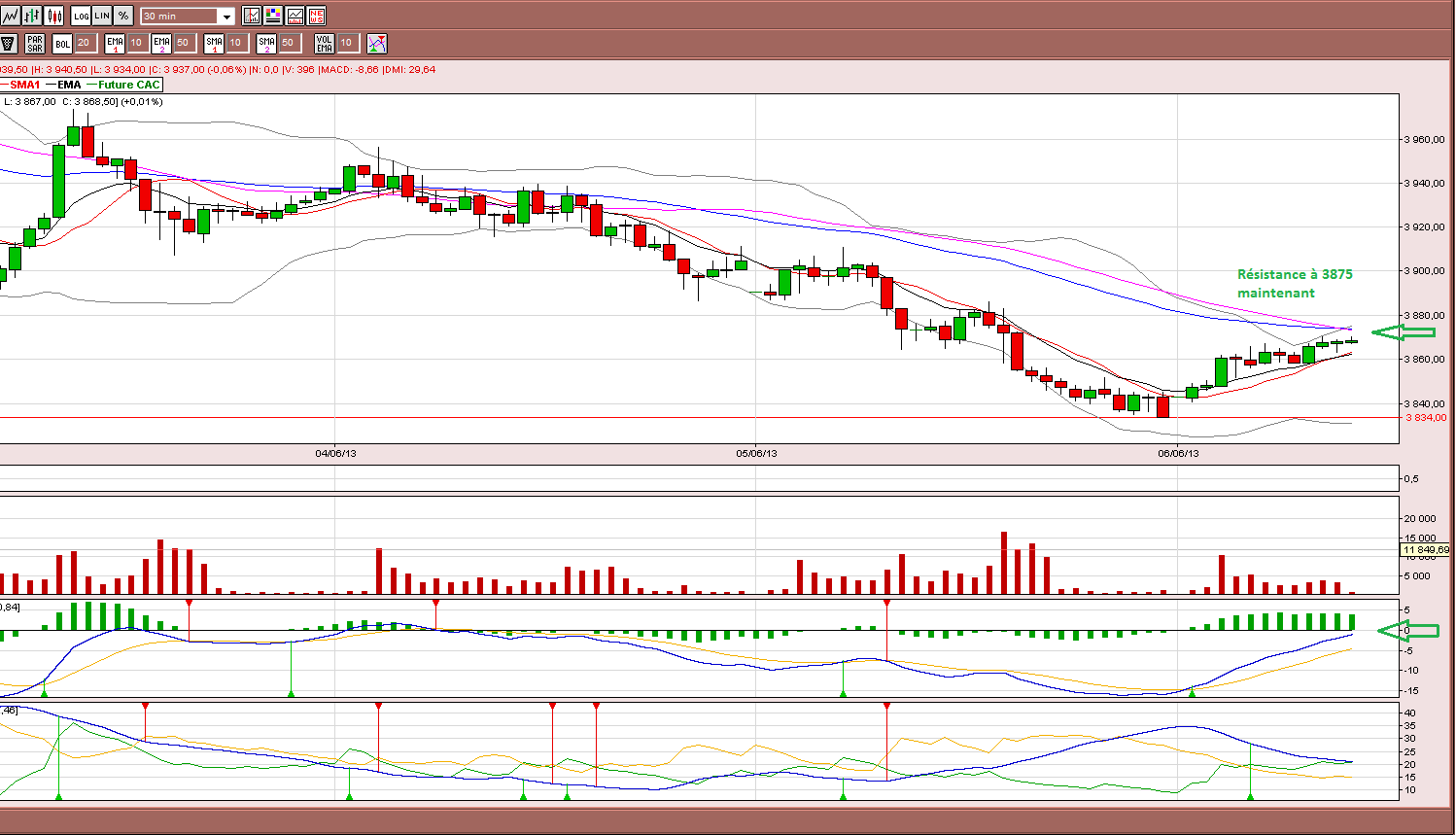Click the crossing signals icon after VOL EMA

377,43
